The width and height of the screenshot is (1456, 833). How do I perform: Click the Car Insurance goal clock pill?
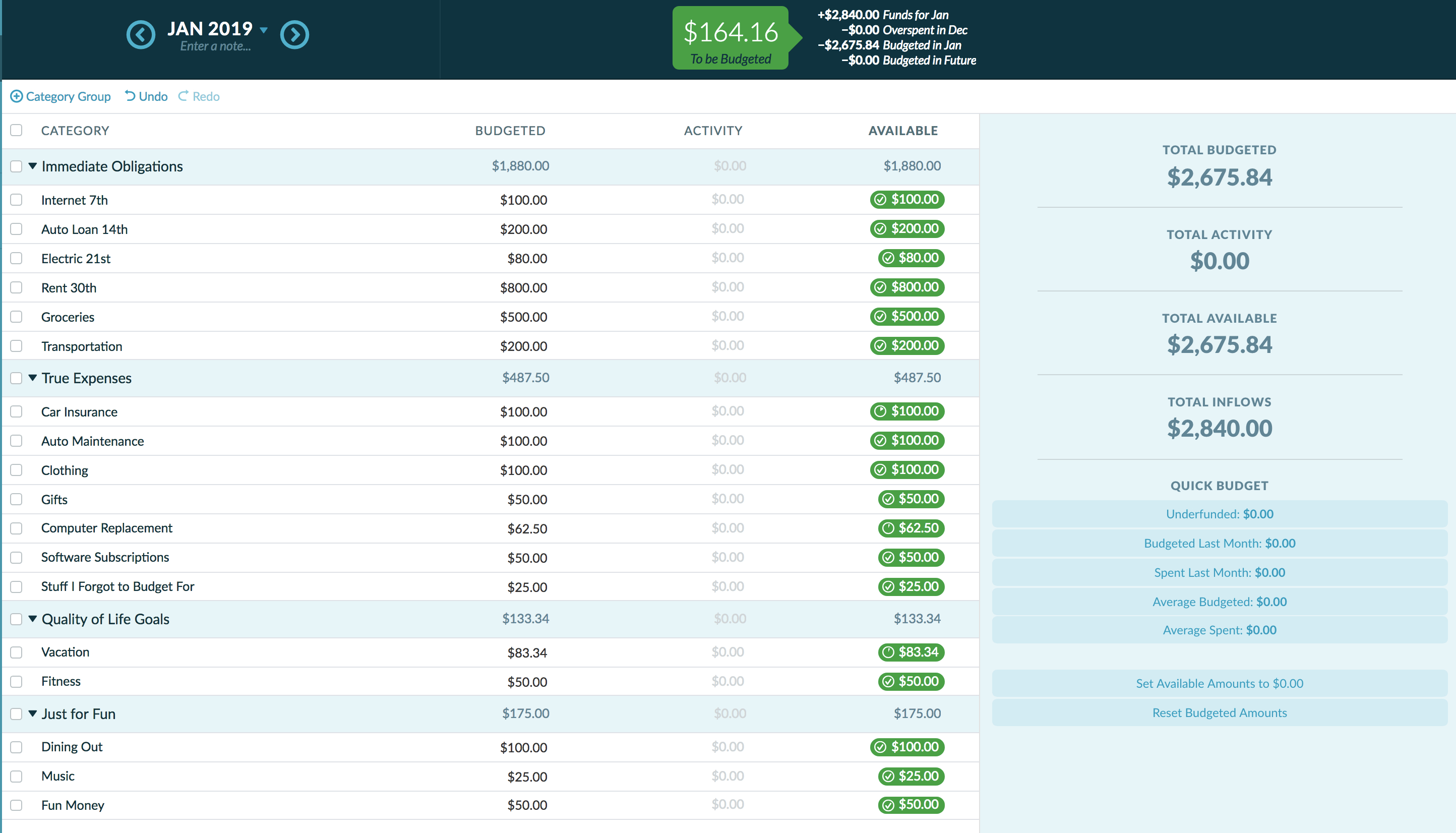point(907,411)
